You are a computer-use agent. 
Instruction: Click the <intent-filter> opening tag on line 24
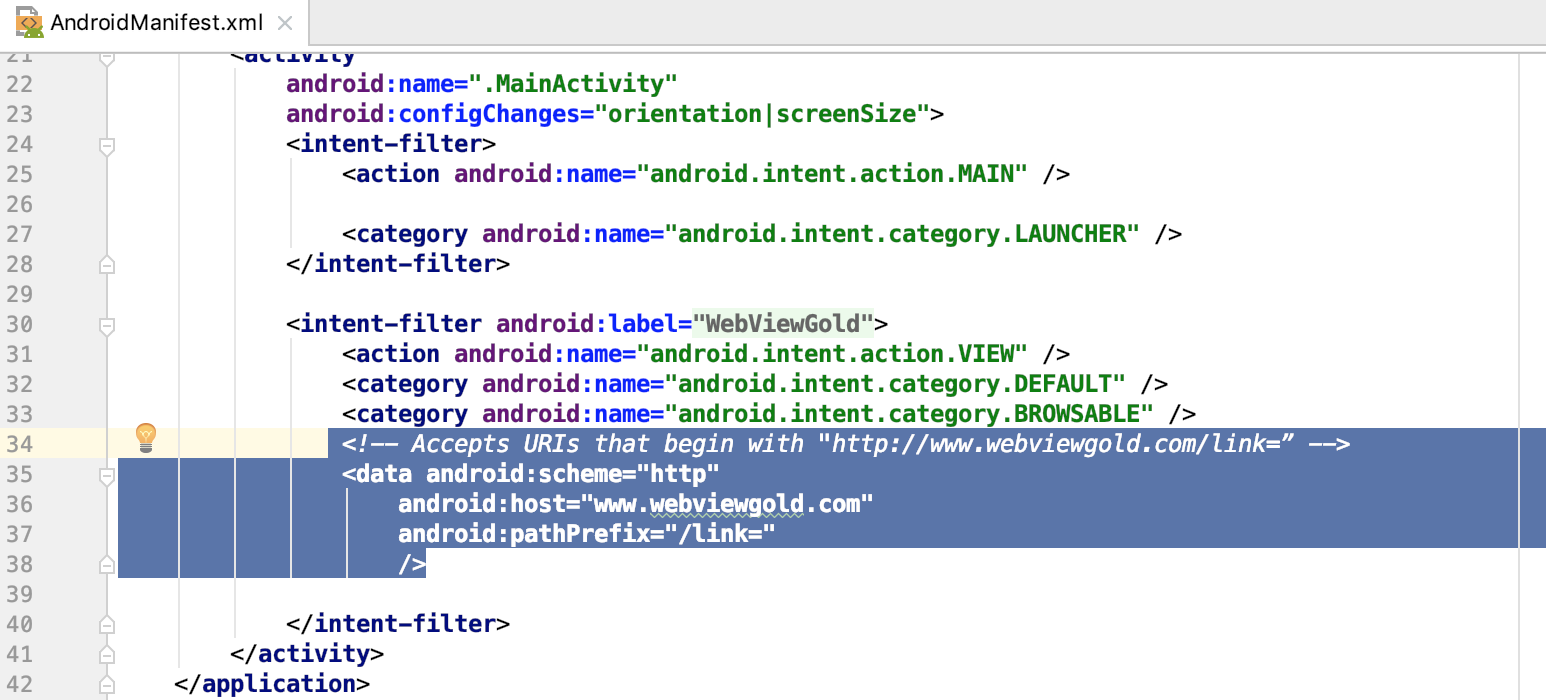[391, 143]
